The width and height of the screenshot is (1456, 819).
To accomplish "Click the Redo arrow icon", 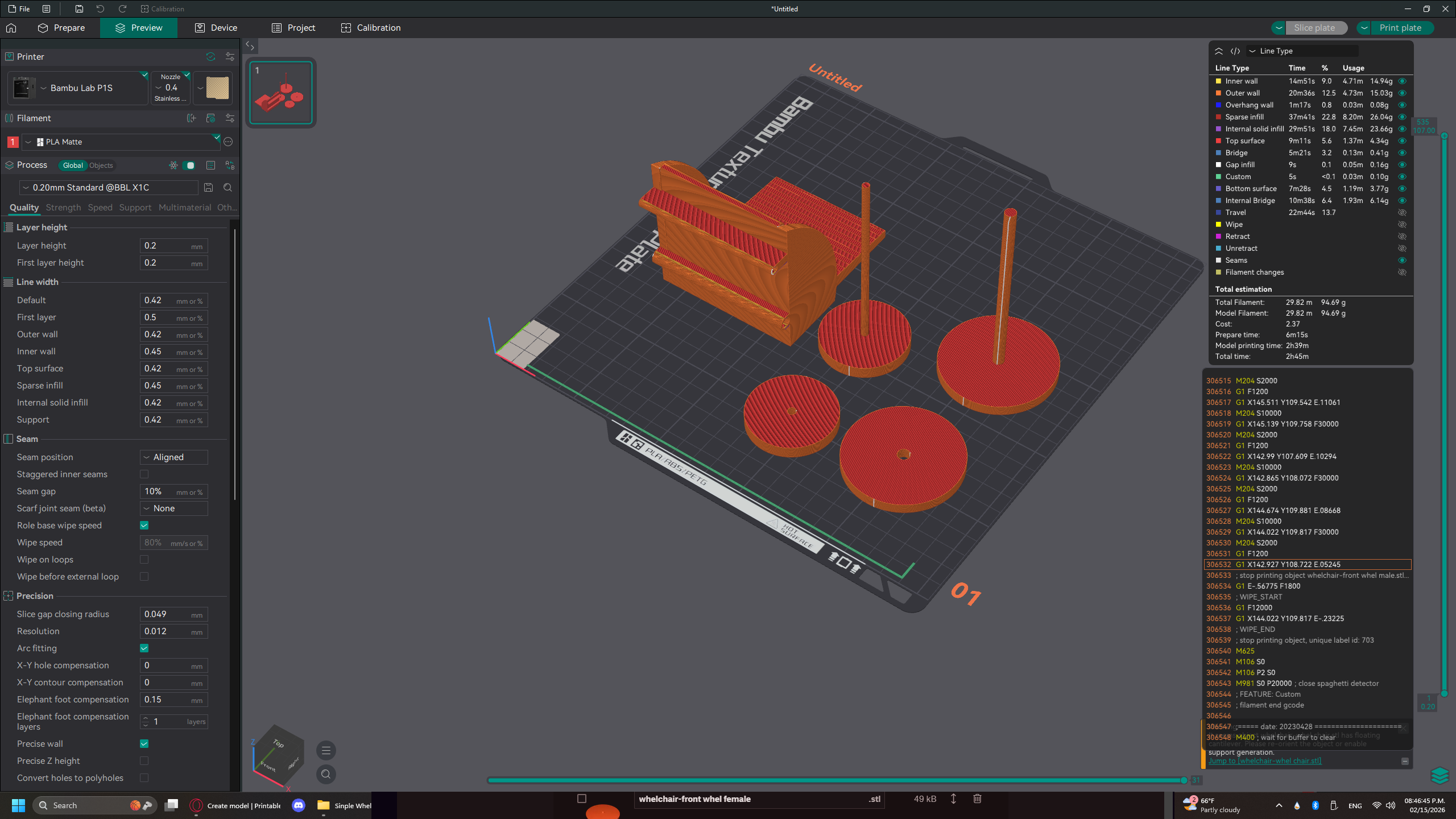I will (x=122, y=9).
